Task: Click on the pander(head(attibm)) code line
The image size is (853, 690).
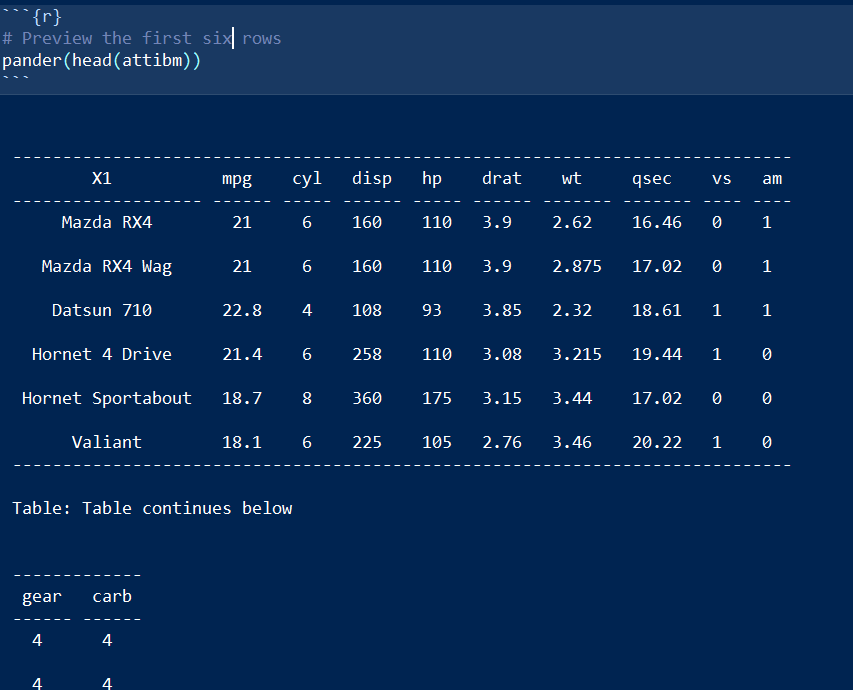Action: point(102,60)
